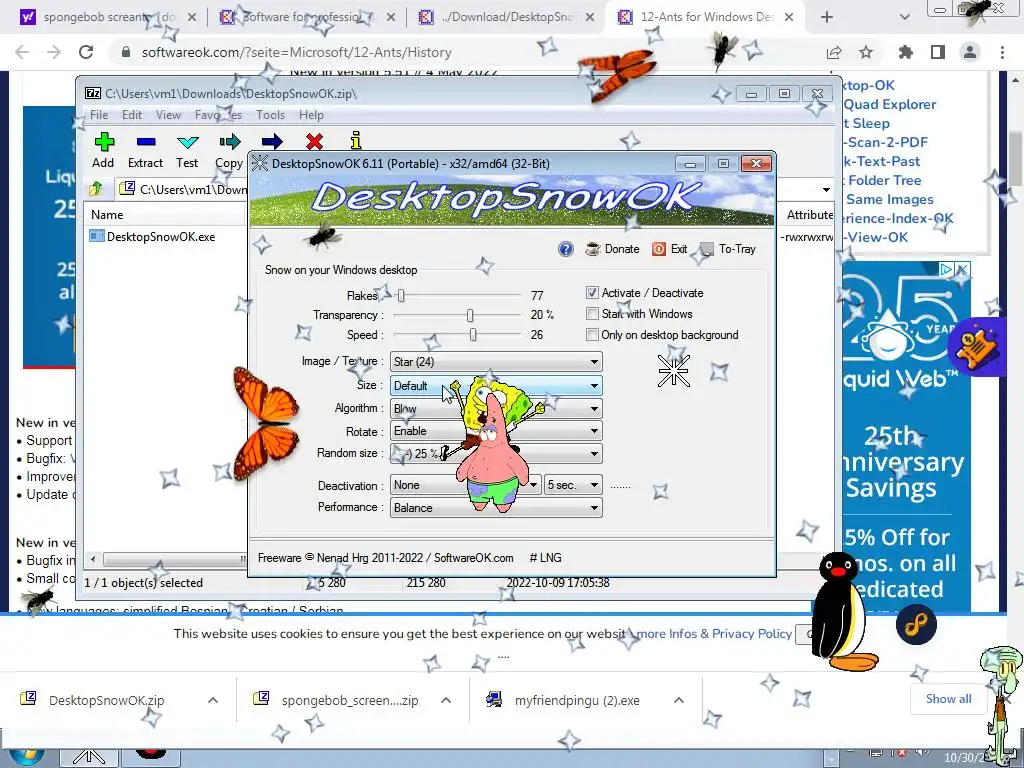Open Chrome three-dot menu

[1002, 52]
